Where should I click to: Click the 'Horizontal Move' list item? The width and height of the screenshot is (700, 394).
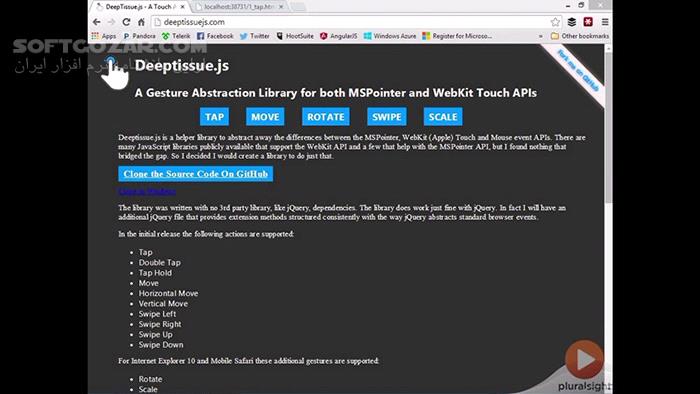[168, 293]
